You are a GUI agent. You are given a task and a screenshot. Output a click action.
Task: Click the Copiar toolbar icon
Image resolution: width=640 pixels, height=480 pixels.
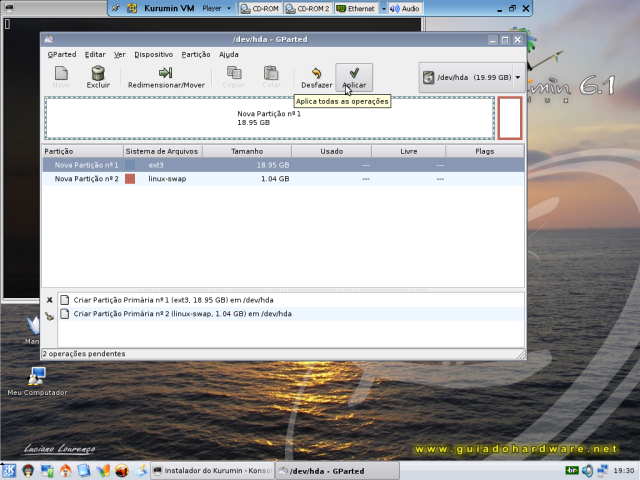point(234,73)
